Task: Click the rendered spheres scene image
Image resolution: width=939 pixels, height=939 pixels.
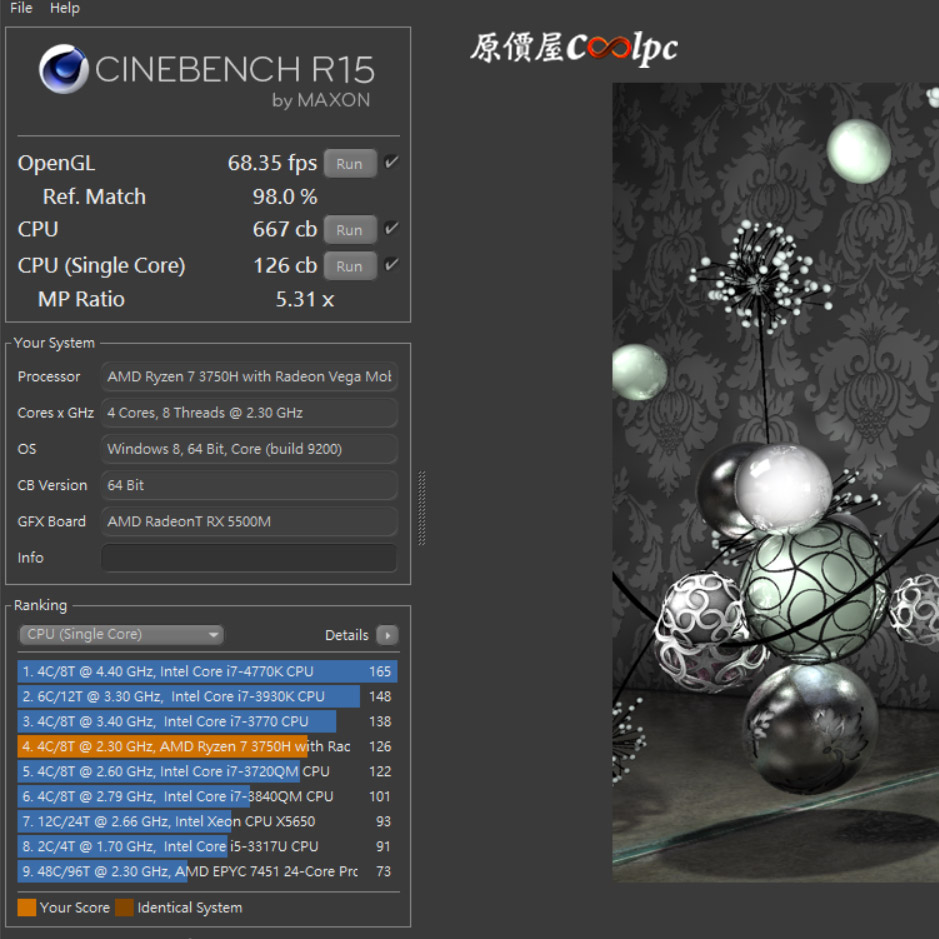Action: (x=776, y=482)
